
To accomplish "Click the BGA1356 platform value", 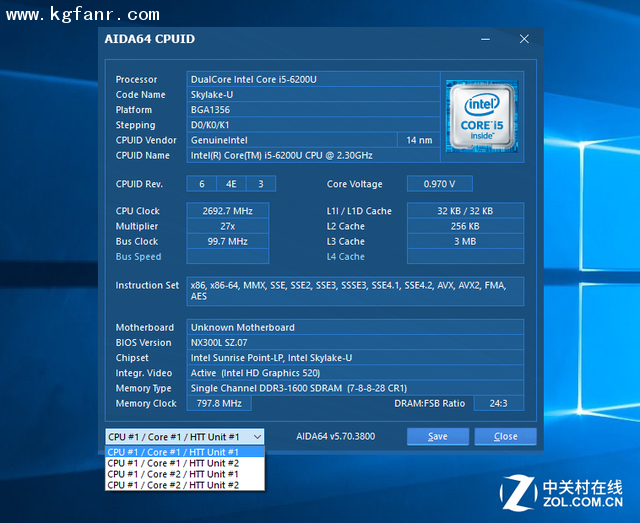I will click(313, 110).
